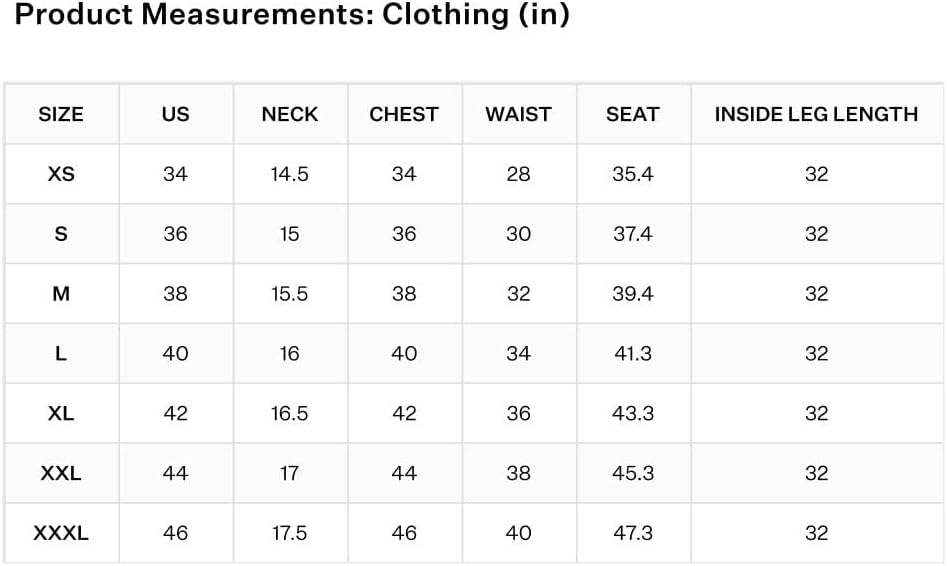Select the WAIST column header

pyautogui.click(x=519, y=114)
